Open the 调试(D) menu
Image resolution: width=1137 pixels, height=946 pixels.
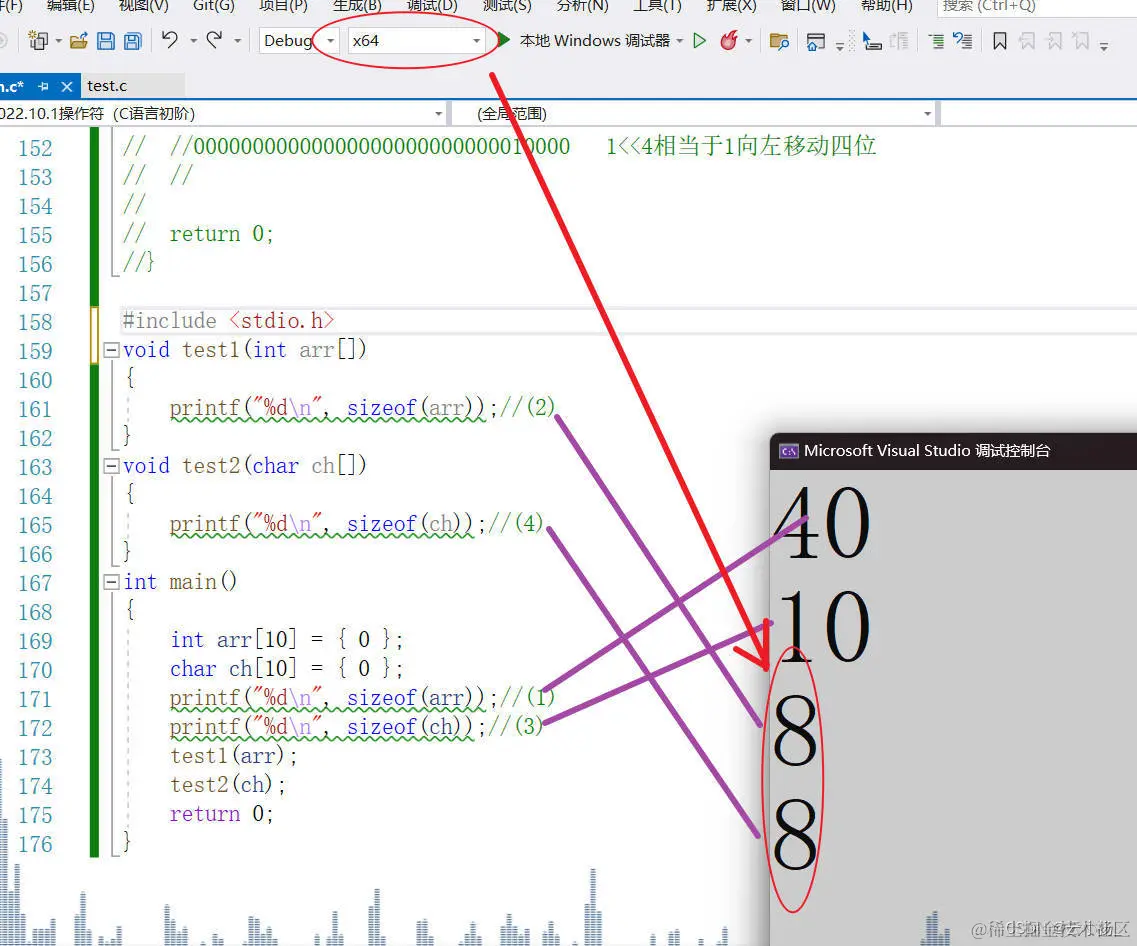432,6
